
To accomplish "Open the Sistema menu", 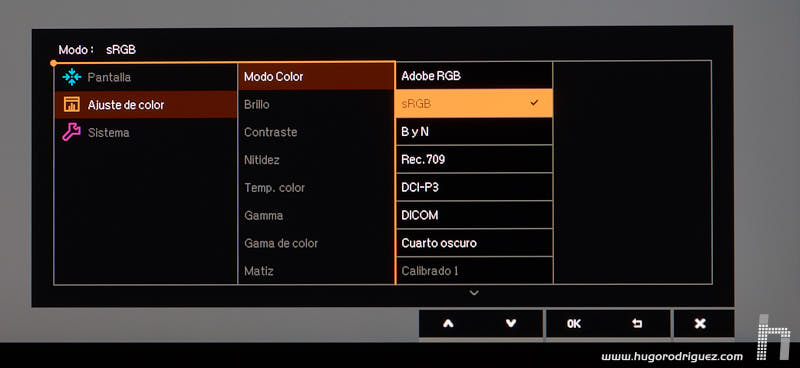I will (145, 133).
